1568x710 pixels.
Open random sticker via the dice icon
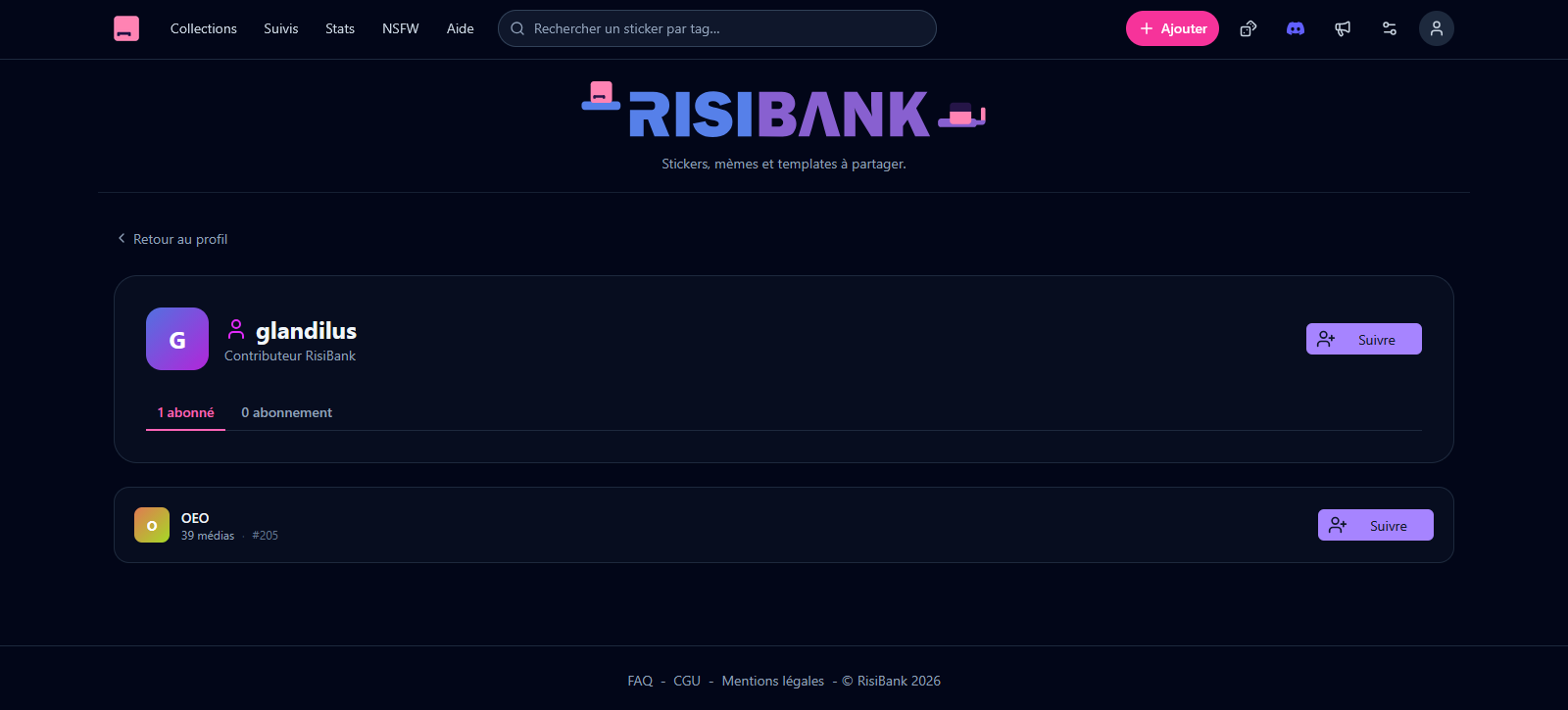pyautogui.click(x=1249, y=28)
